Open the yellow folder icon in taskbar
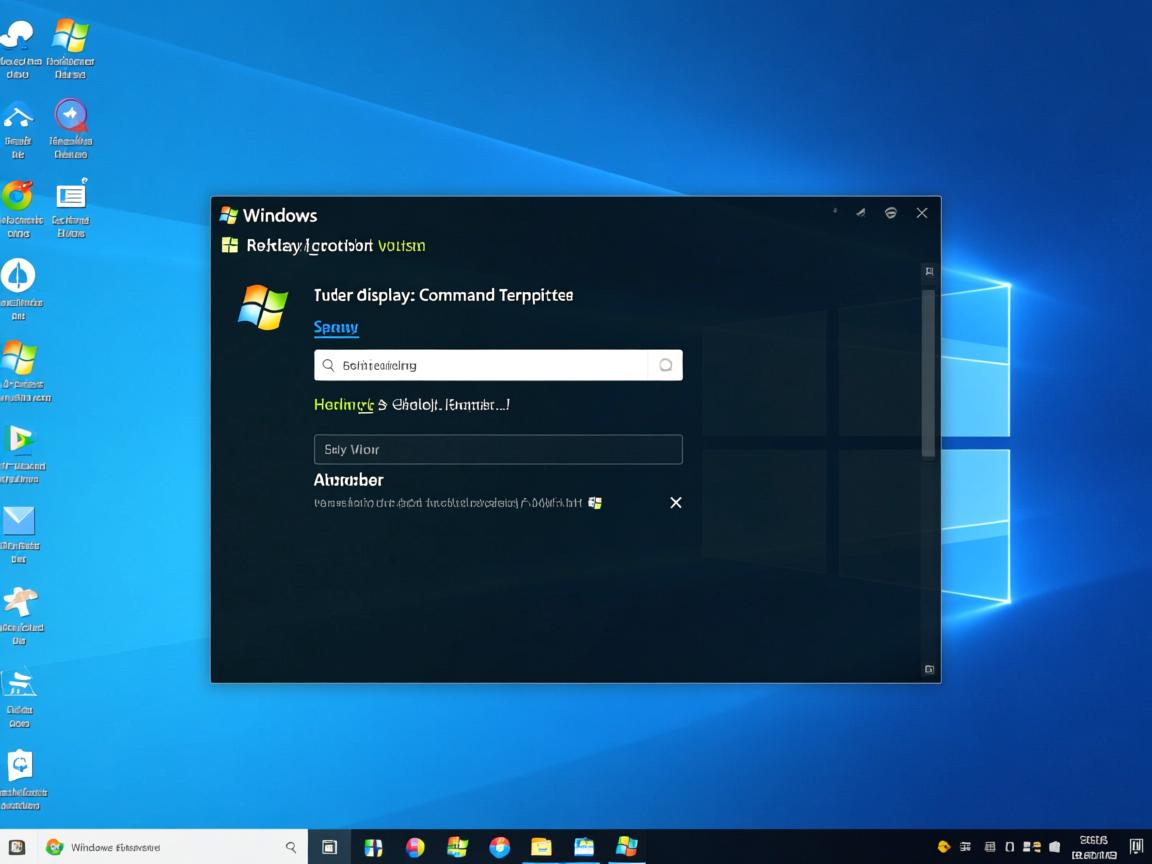The width and height of the screenshot is (1152, 864). (x=541, y=847)
